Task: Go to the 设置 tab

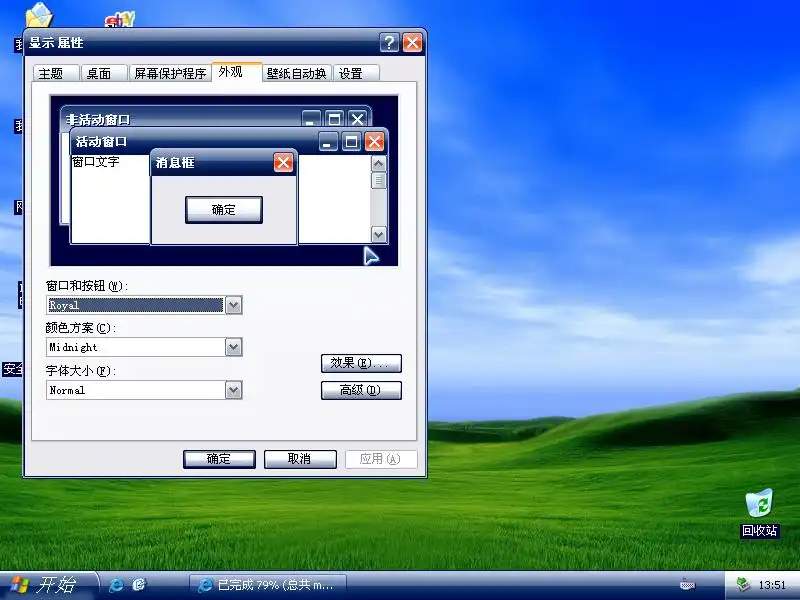Action: (x=356, y=73)
